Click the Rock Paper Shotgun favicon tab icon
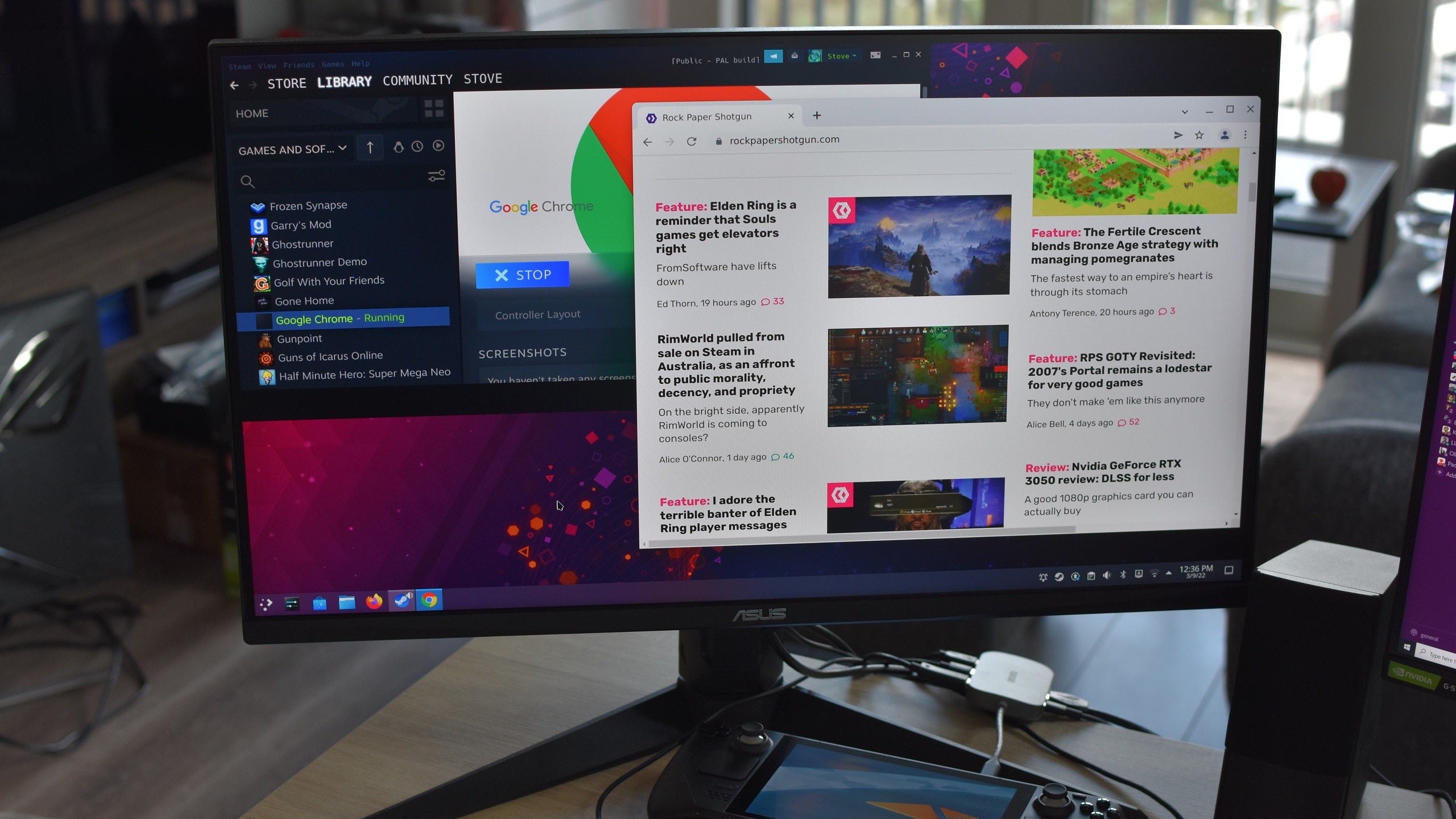This screenshot has height=819, width=1456. 651,117
